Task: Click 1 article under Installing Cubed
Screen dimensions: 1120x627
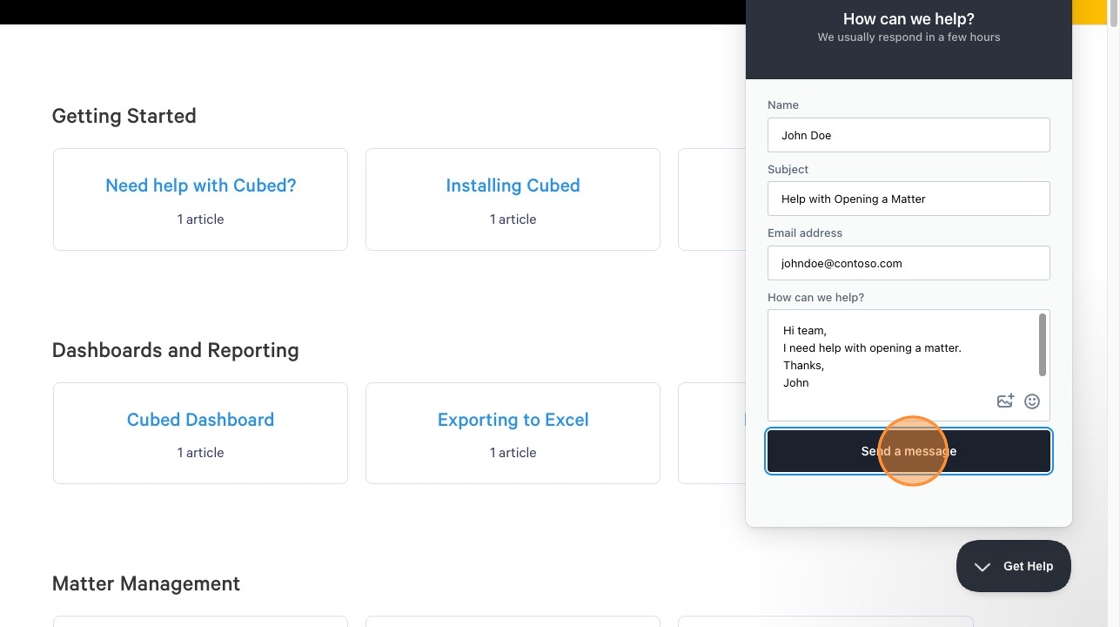Action: pos(513,219)
